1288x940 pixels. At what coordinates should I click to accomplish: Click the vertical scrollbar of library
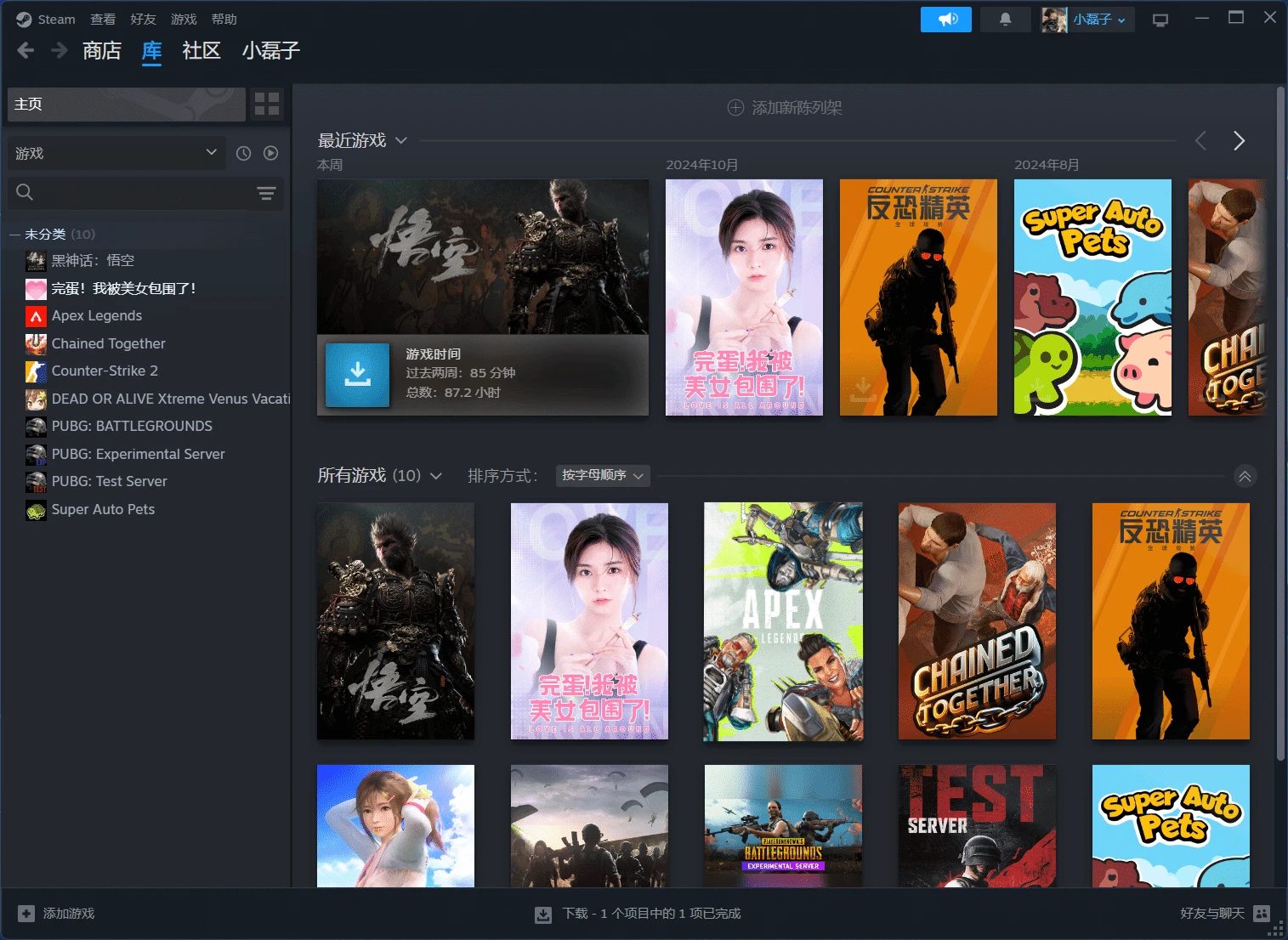click(1280, 425)
